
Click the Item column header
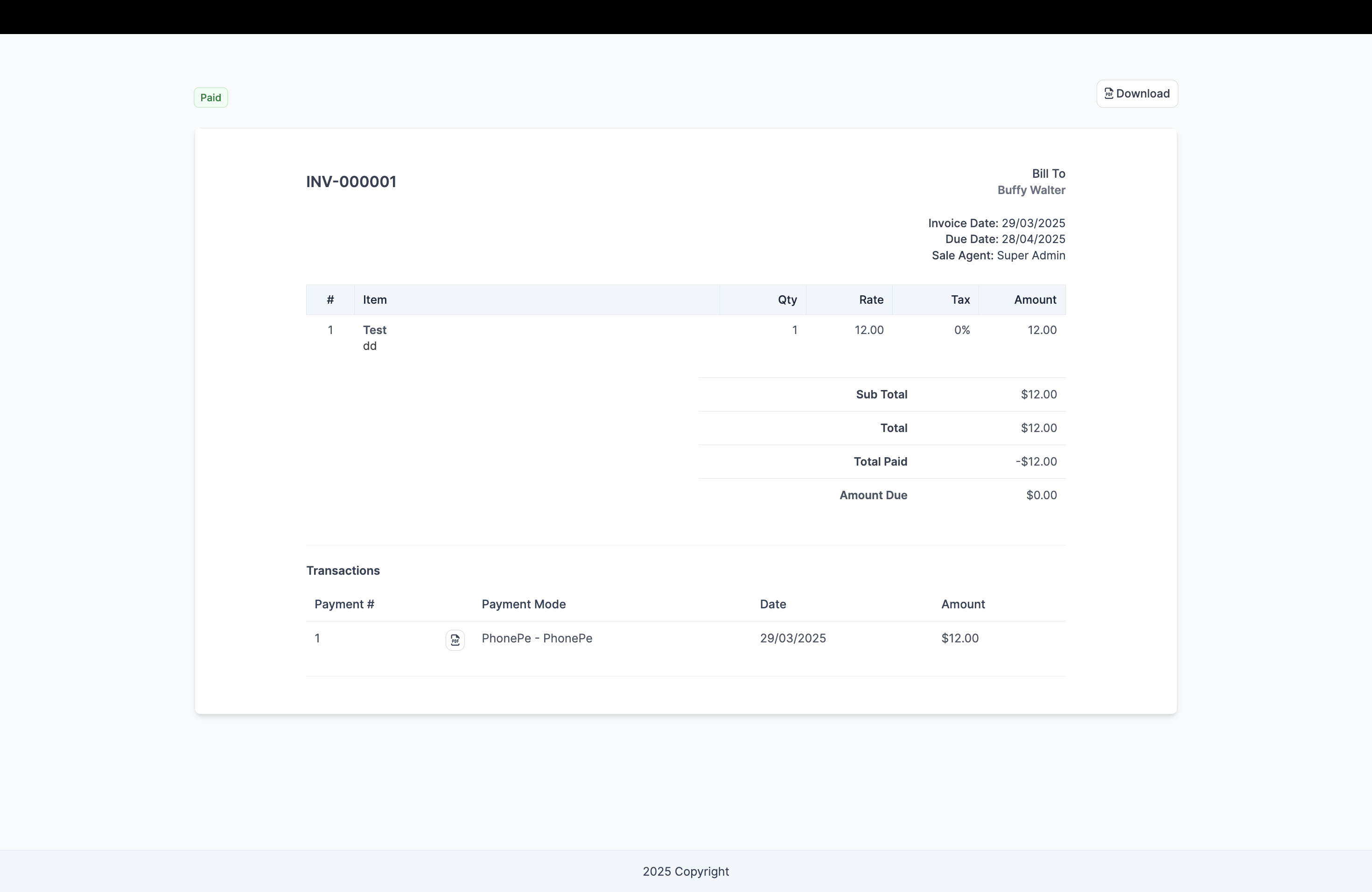(x=375, y=300)
